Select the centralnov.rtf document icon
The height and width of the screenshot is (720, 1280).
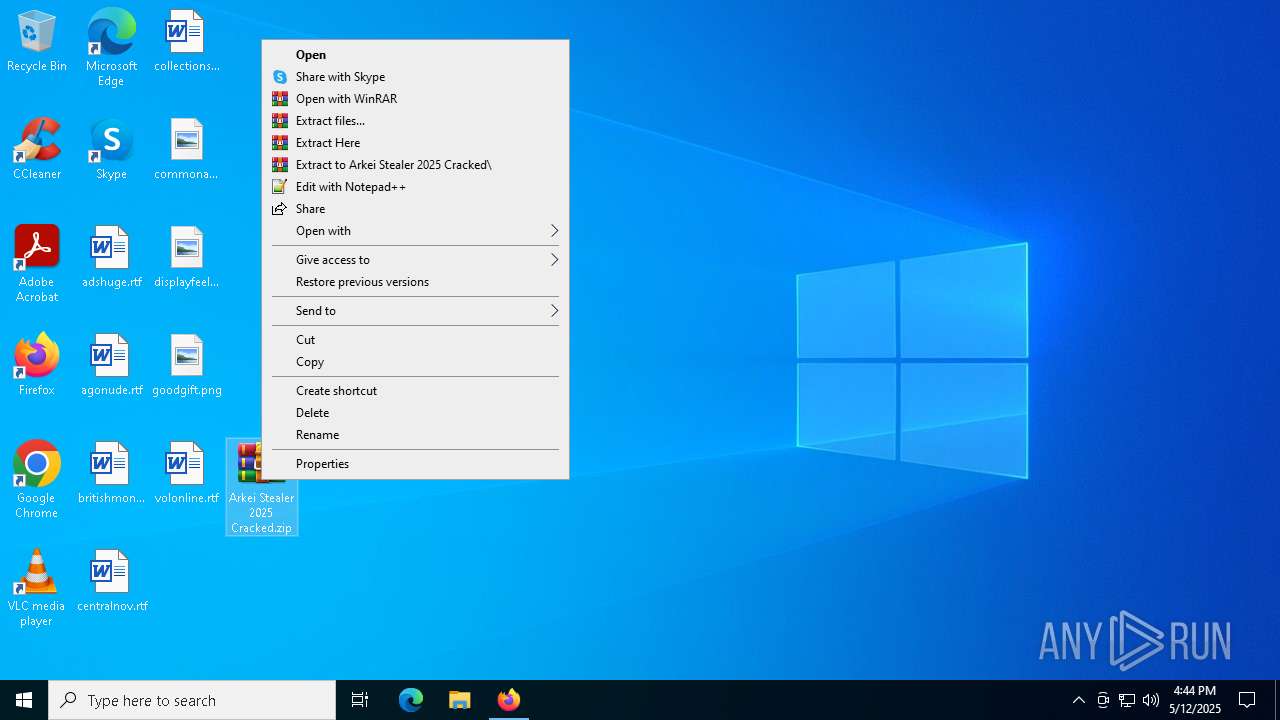(x=111, y=582)
